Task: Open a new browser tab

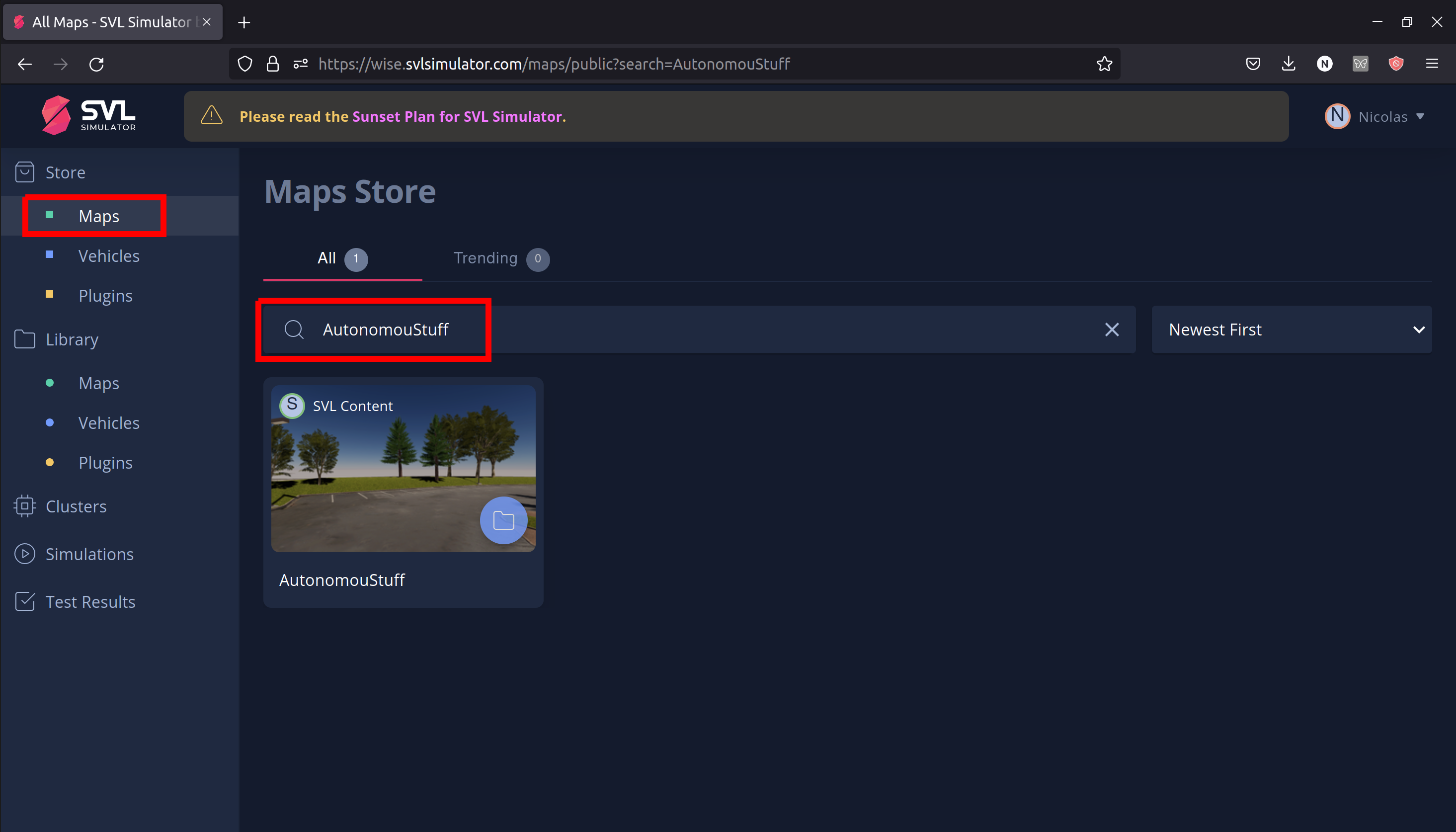Action: point(244,22)
